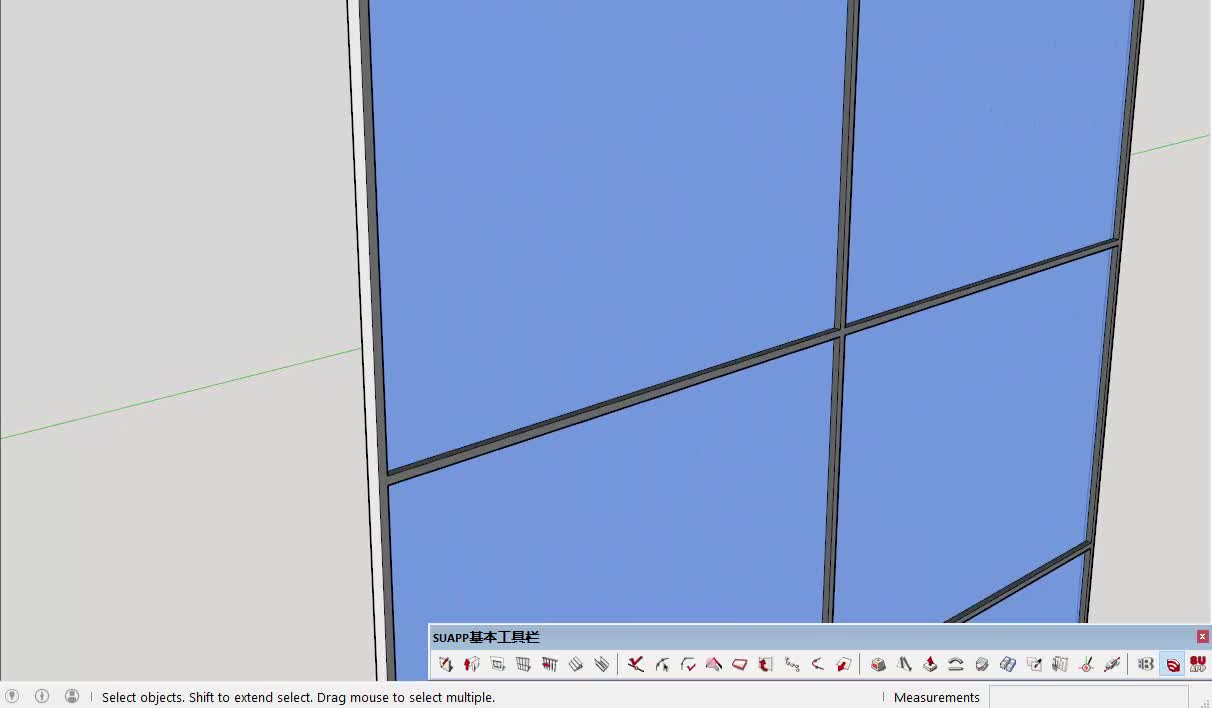Screen dimensions: 1212x708
Task: Click the gray BB block icon
Action: point(1146,664)
